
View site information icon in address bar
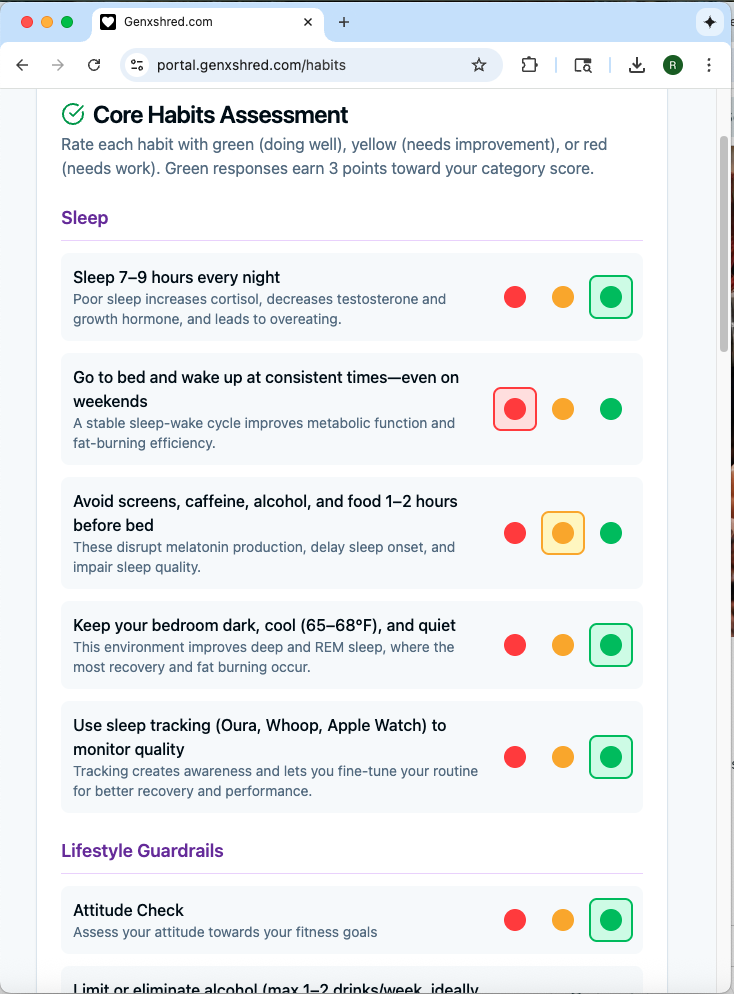(x=137, y=65)
